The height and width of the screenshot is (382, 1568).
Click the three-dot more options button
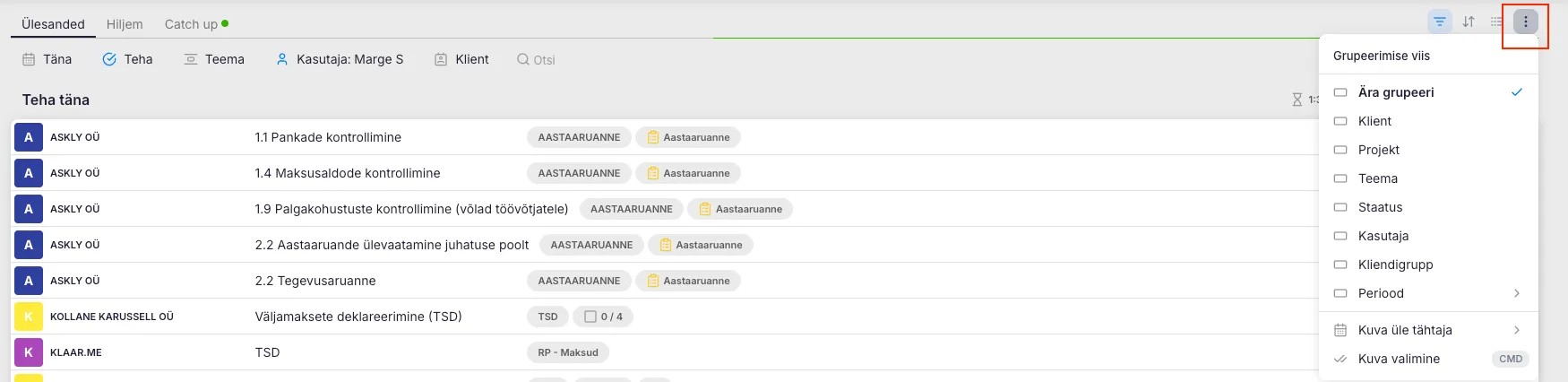coord(1525,22)
